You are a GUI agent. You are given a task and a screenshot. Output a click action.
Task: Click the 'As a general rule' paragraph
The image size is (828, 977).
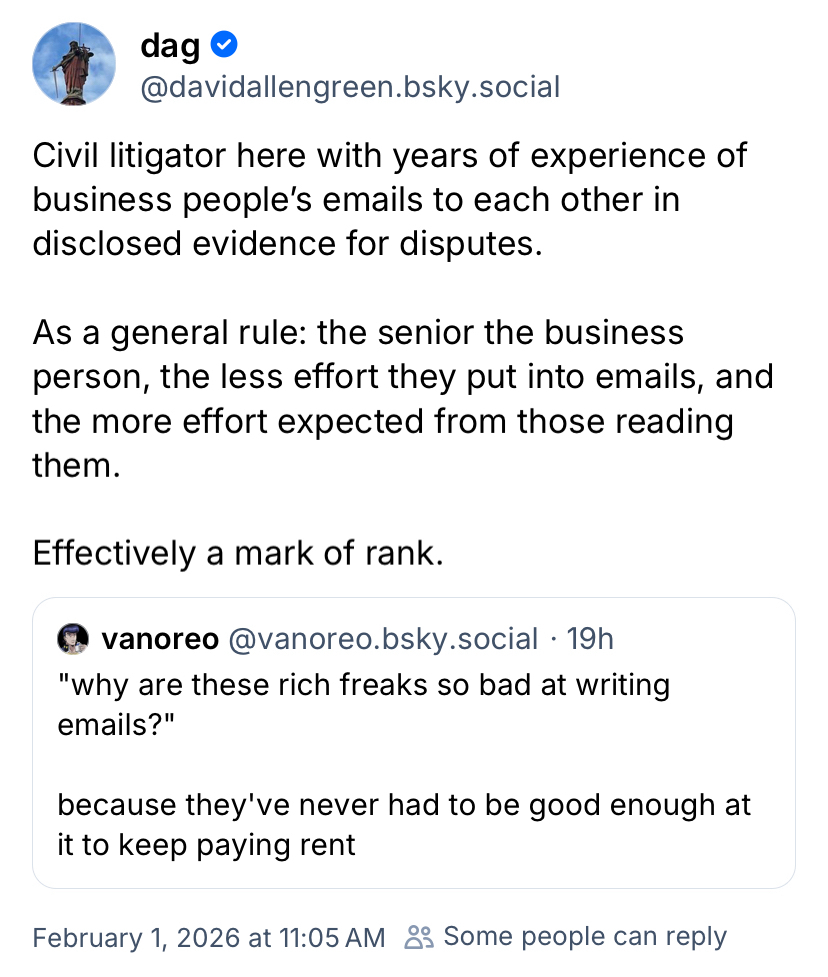400,398
